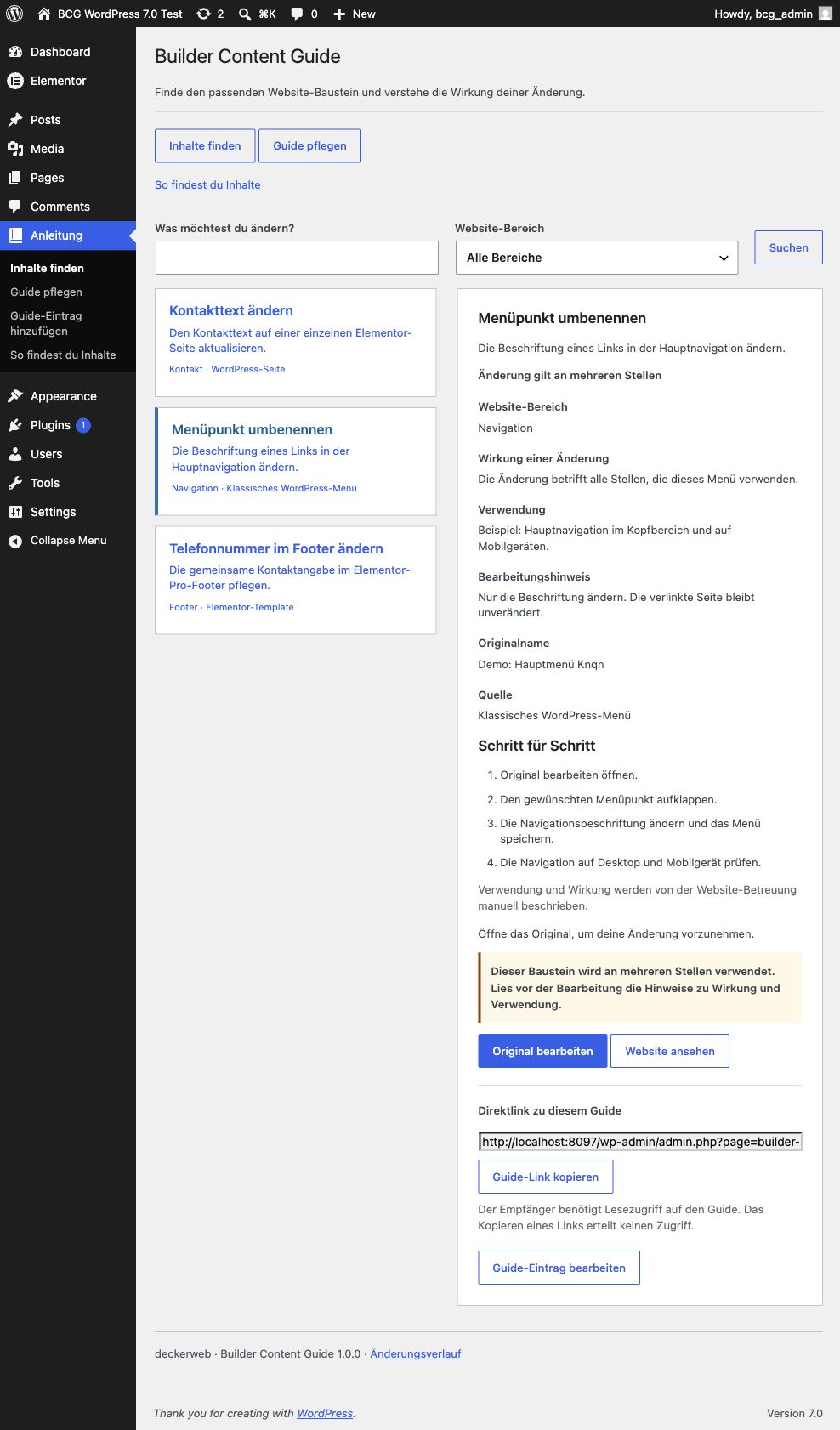The image size is (840, 1430).
Task: Open So findest du Inhalte submenu item
Action: coord(63,355)
